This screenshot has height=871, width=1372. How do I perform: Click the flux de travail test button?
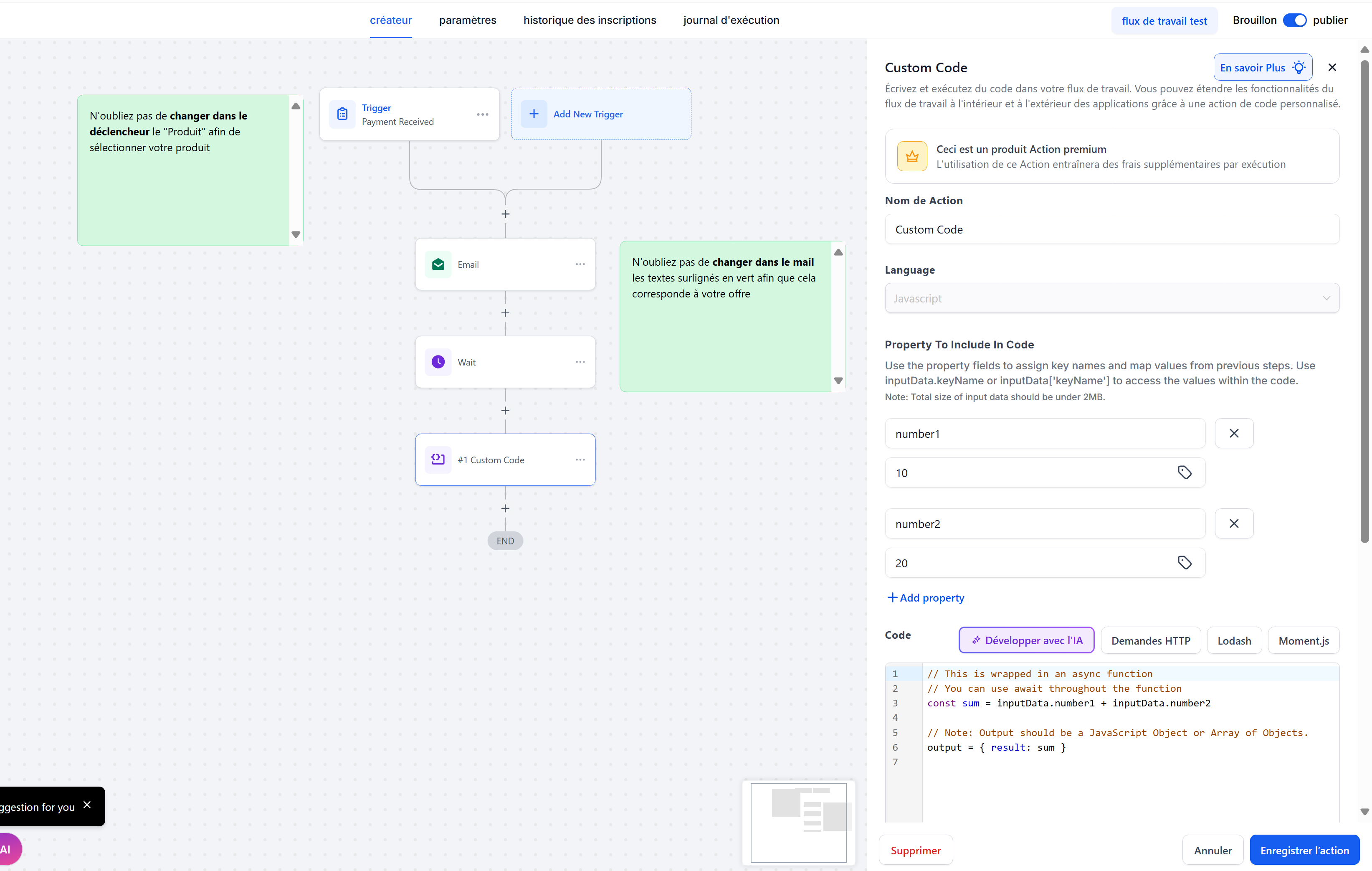pyautogui.click(x=1164, y=21)
